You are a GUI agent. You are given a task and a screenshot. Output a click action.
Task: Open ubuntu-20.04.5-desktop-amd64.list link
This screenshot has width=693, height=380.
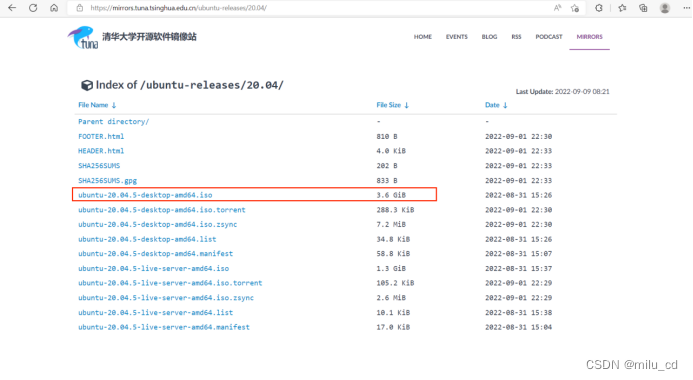coord(147,239)
